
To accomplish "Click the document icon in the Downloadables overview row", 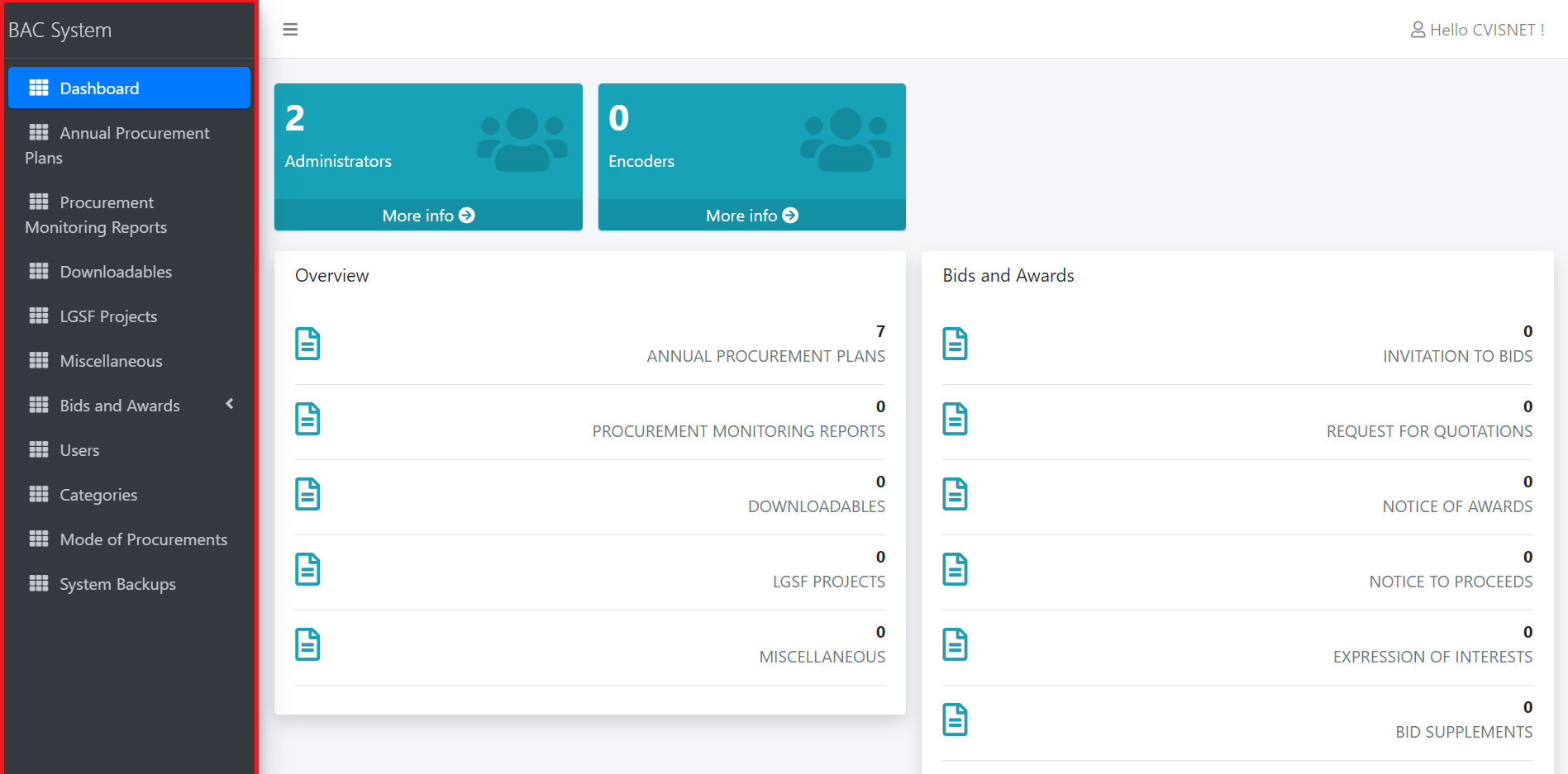I will 307,494.
